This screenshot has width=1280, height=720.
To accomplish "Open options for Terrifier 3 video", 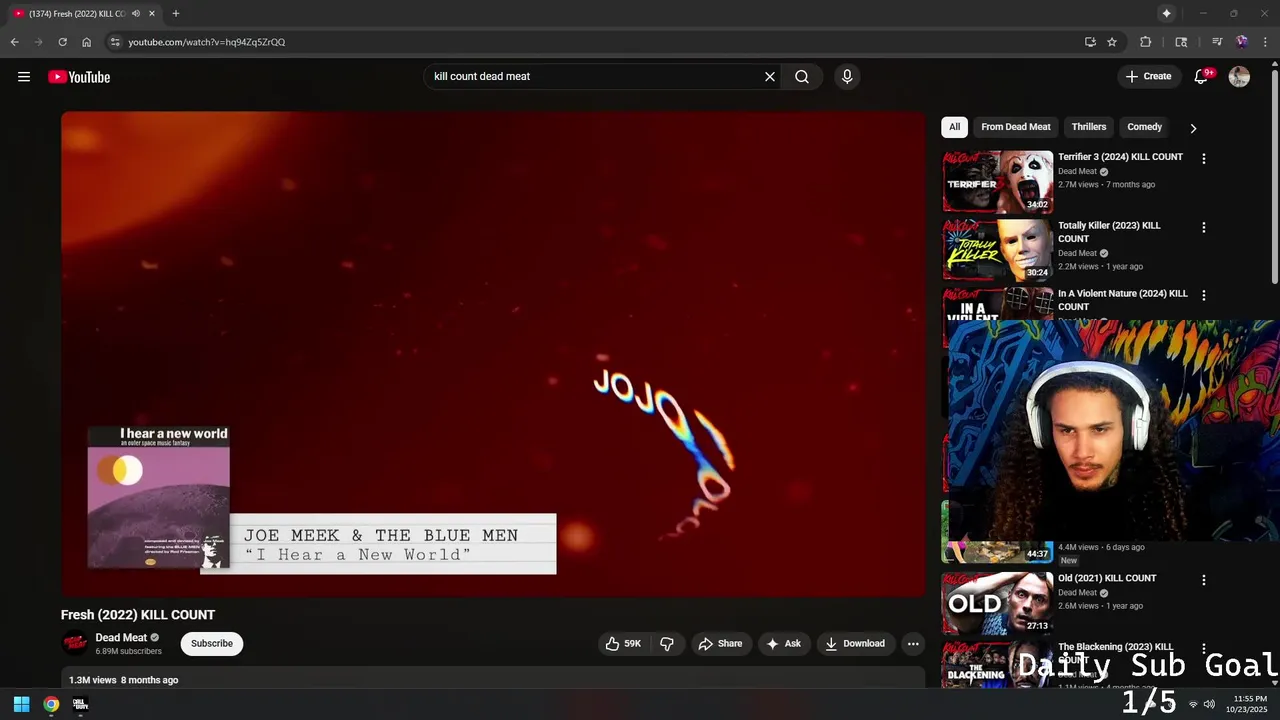I will pos(1204,159).
